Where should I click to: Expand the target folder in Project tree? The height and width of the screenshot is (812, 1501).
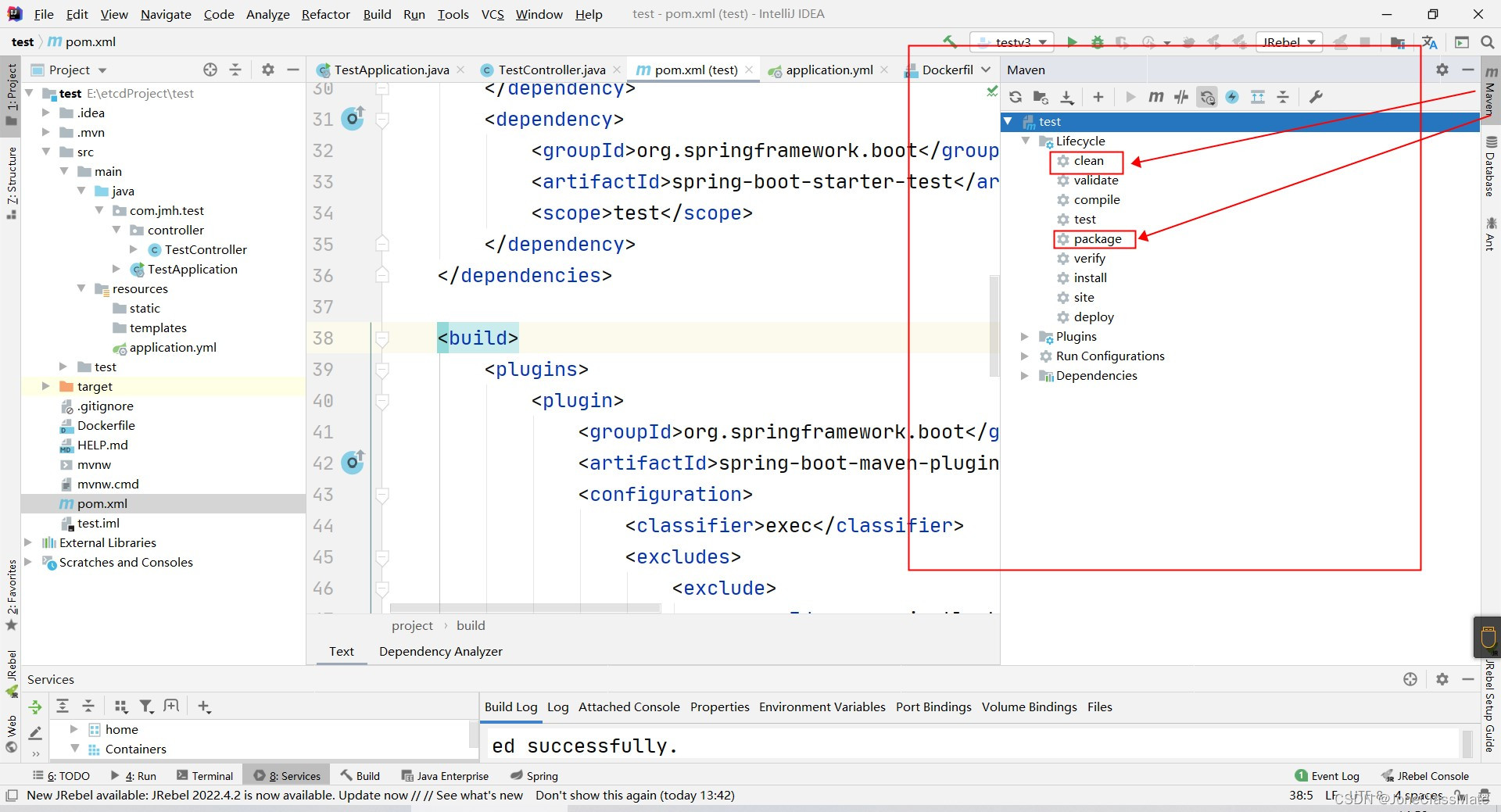tap(45, 386)
